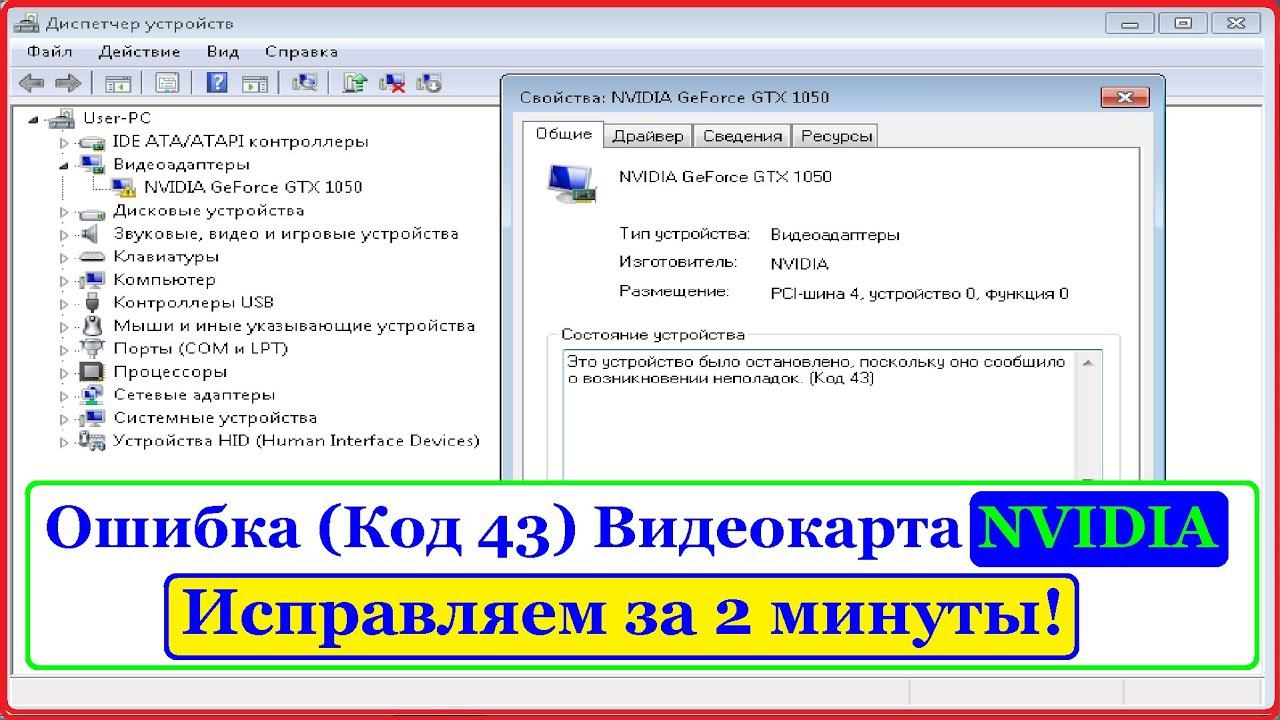Open the Действие menu
1280x720 pixels.
[140, 51]
